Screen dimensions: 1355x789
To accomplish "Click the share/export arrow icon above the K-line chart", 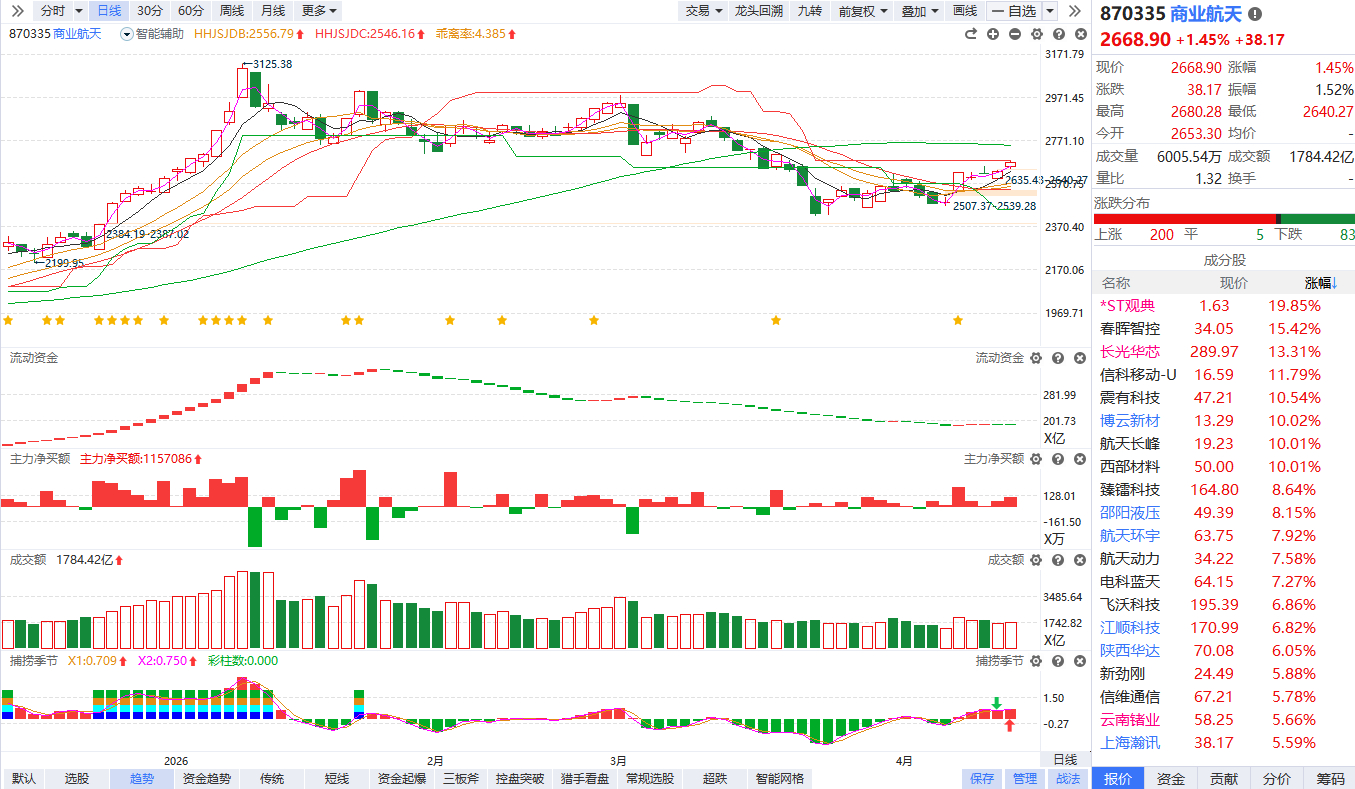I will click(x=970, y=34).
